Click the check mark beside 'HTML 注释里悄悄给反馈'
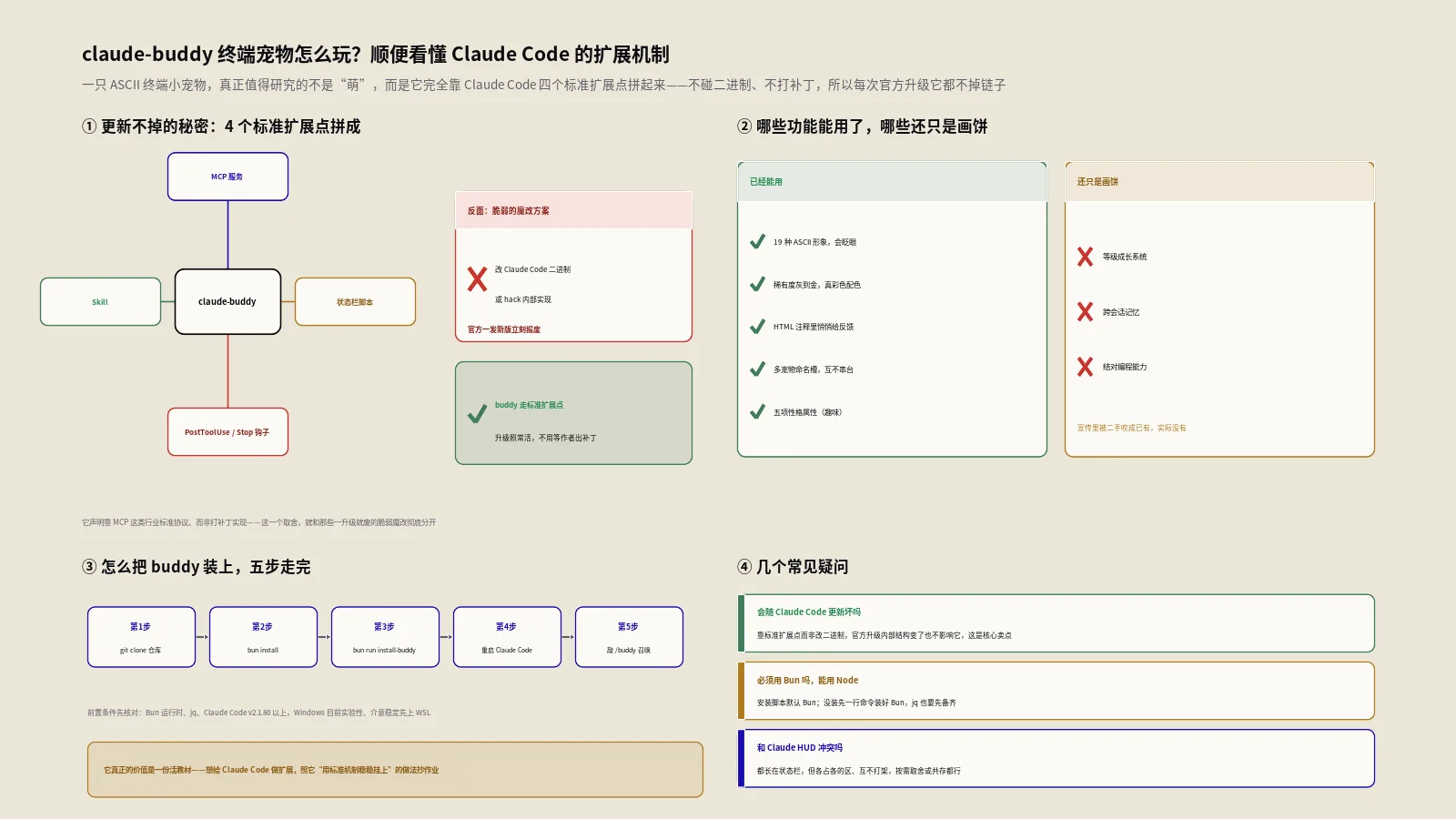This screenshot has width=1456, height=819. point(757,327)
